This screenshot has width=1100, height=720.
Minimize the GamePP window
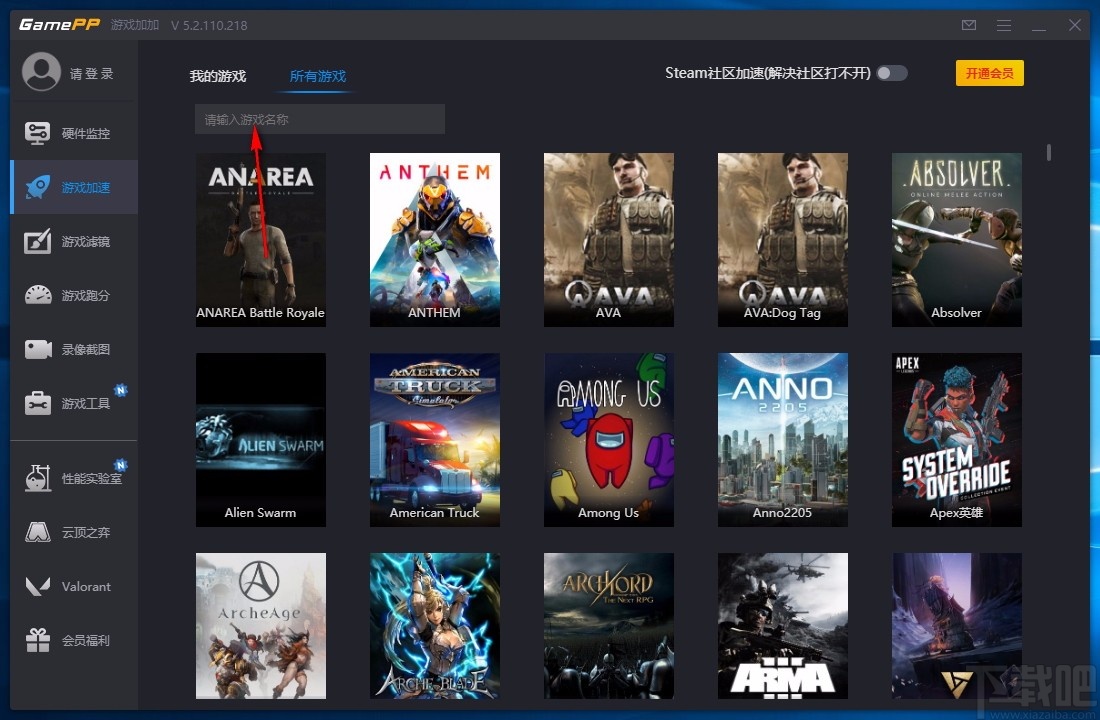coord(1039,28)
